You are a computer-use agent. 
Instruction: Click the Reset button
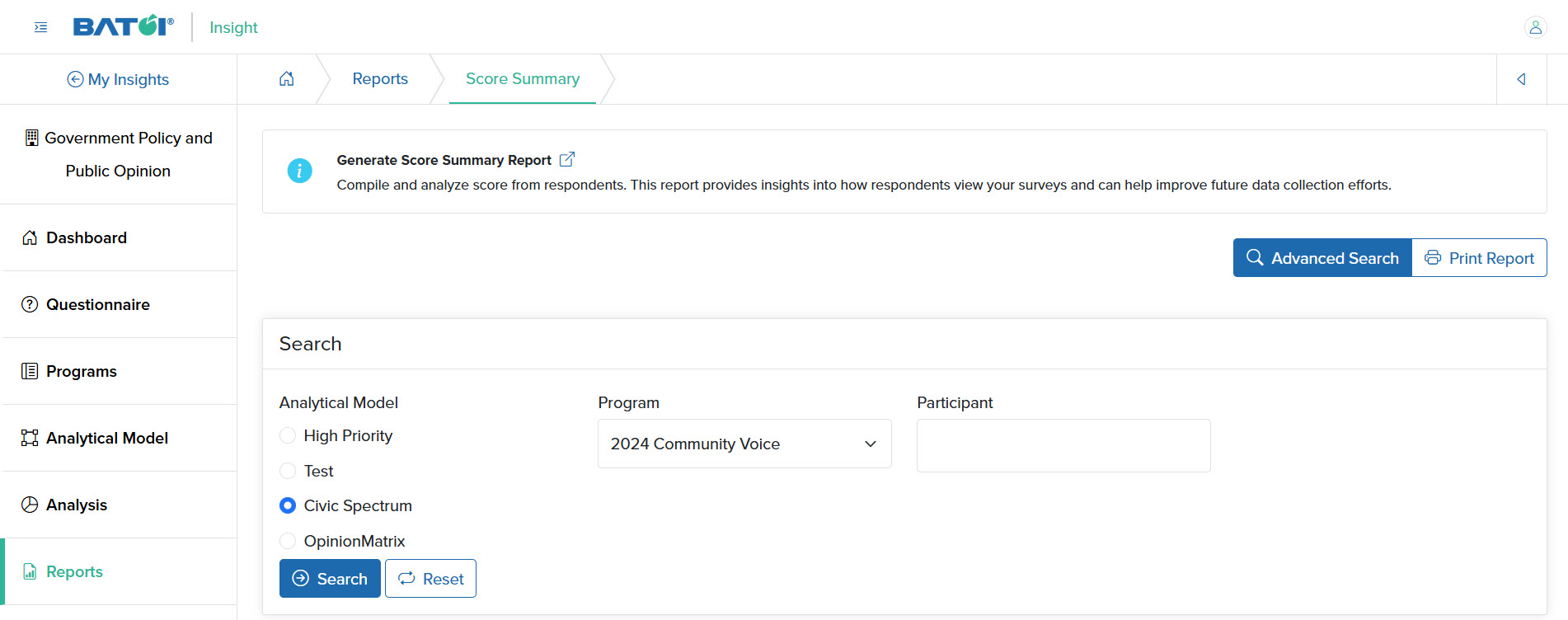click(x=430, y=578)
